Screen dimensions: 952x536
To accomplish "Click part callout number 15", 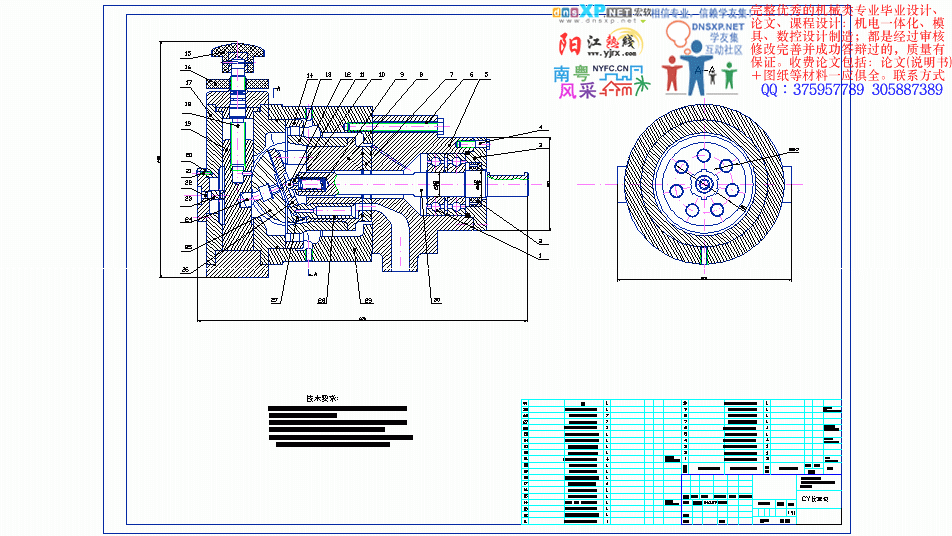I will 187,54.
